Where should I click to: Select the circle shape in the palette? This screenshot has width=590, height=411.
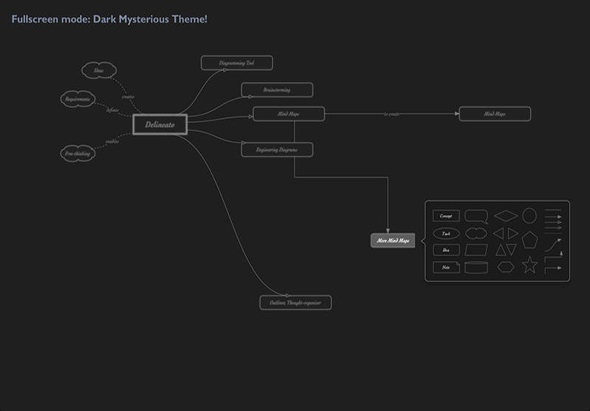click(529, 216)
